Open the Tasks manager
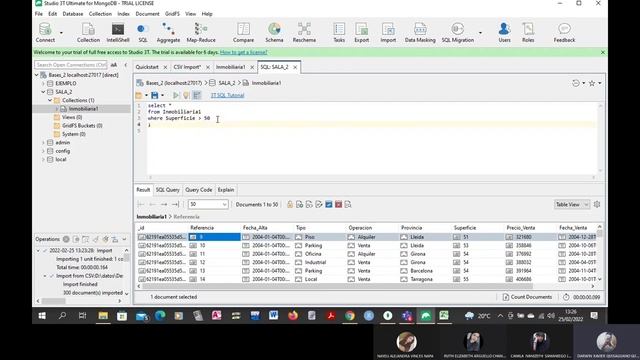 [x=339, y=33]
